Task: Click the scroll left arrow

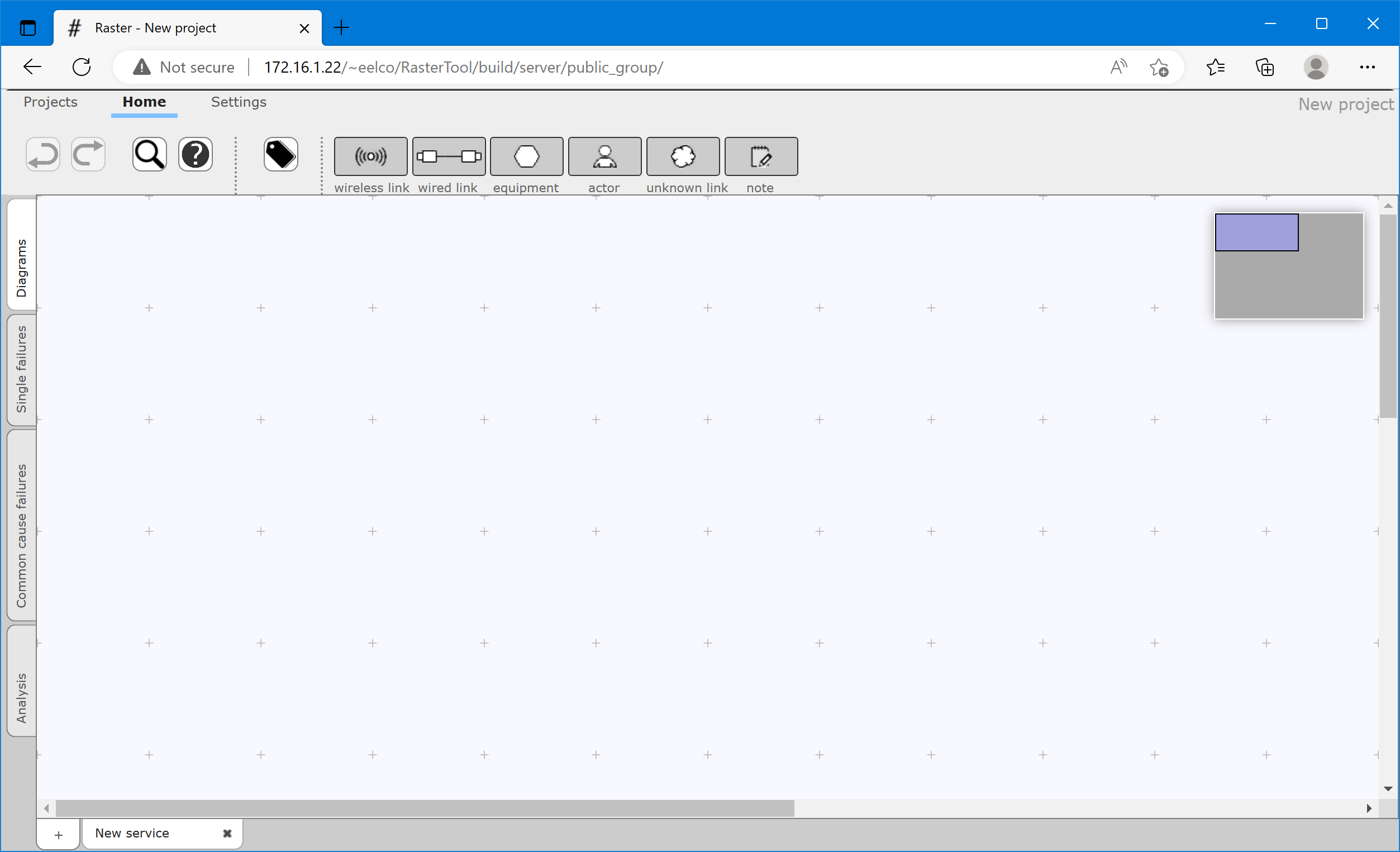Action: [x=46, y=808]
